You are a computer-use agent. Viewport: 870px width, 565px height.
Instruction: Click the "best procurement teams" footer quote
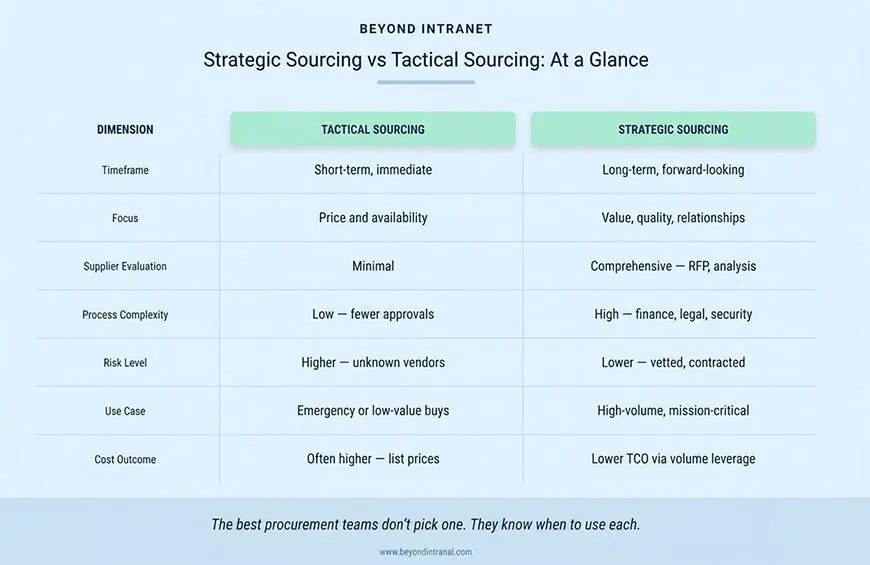click(426, 524)
